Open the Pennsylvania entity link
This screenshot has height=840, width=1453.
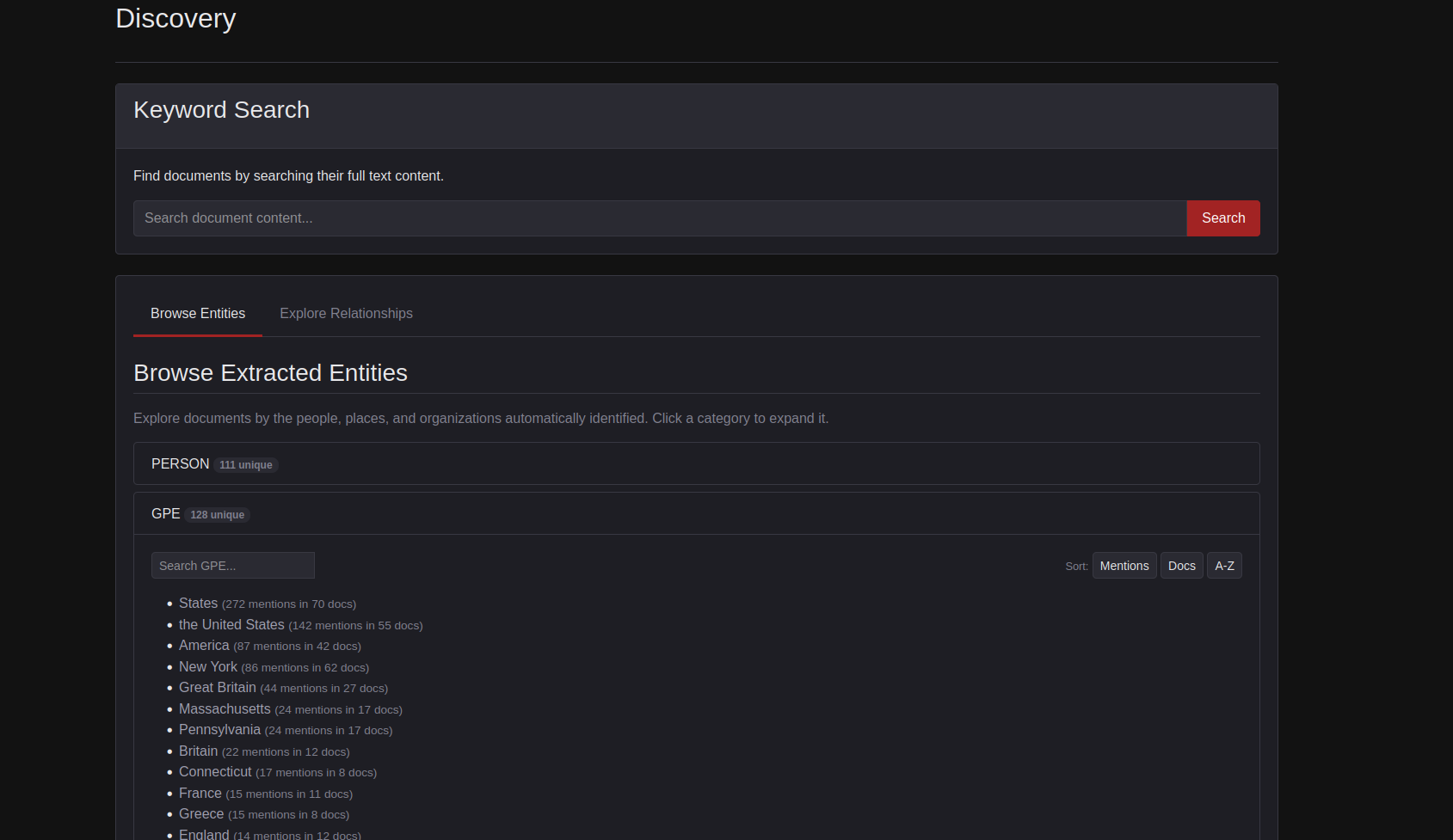(219, 730)
